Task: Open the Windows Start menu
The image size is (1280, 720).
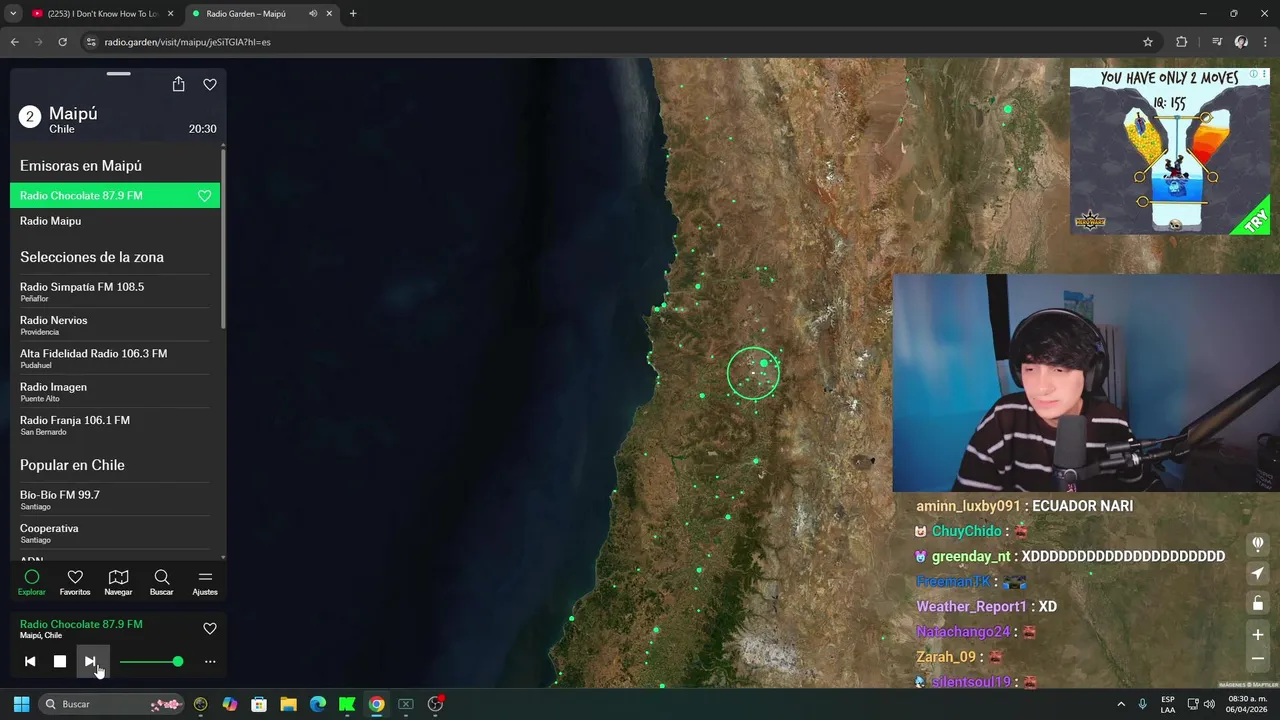Action: pos(21,704)
